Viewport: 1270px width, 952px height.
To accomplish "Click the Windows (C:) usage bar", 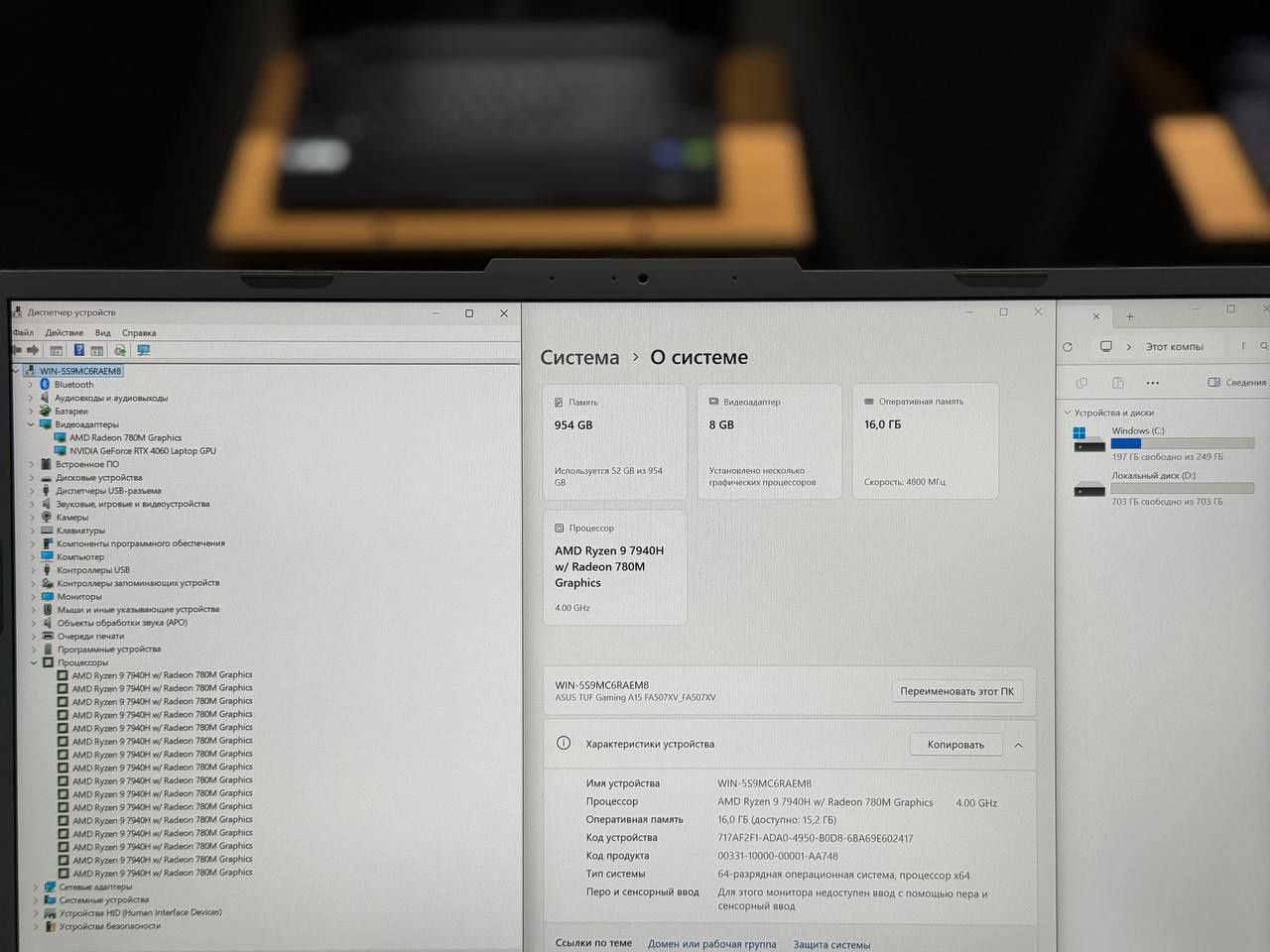I will (x=1183, y=443).
